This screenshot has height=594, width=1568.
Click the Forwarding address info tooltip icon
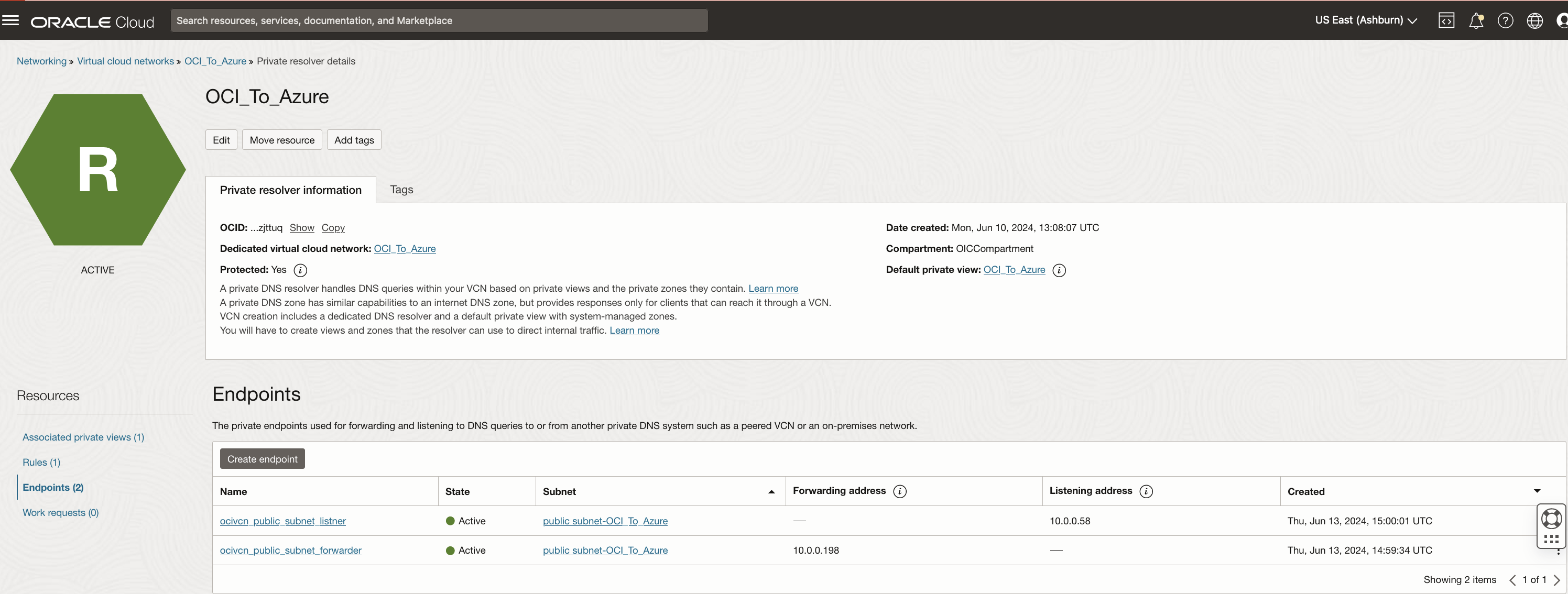click(x=900, y=491)
